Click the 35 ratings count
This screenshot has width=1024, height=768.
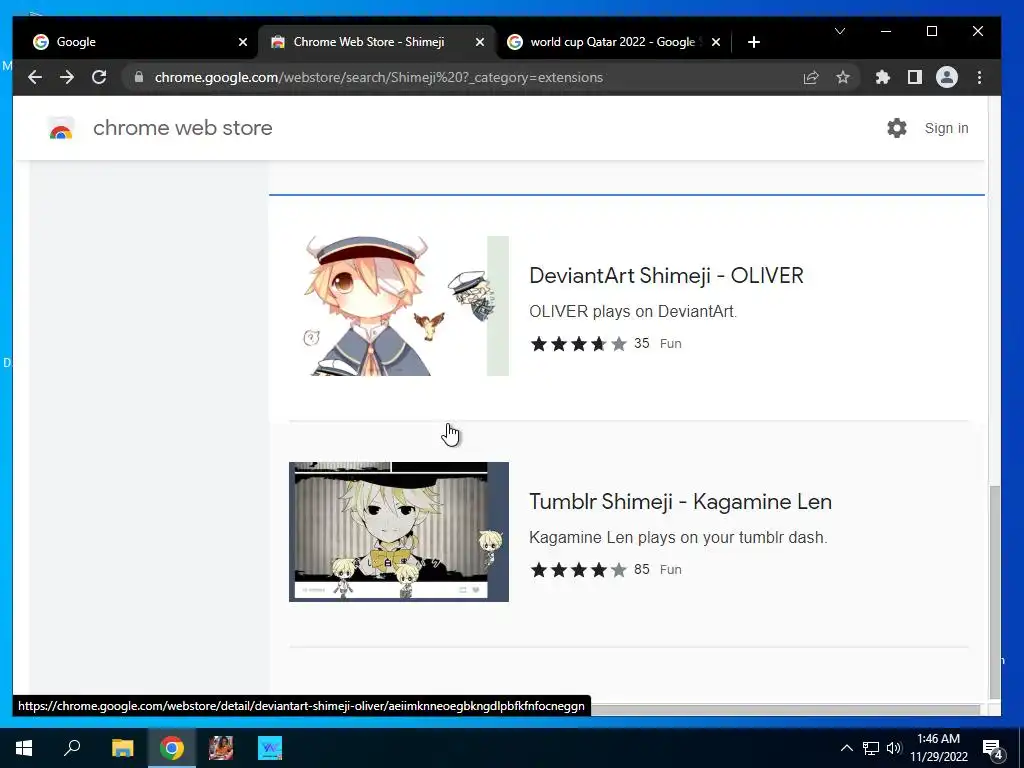click(x=641, y=344)
